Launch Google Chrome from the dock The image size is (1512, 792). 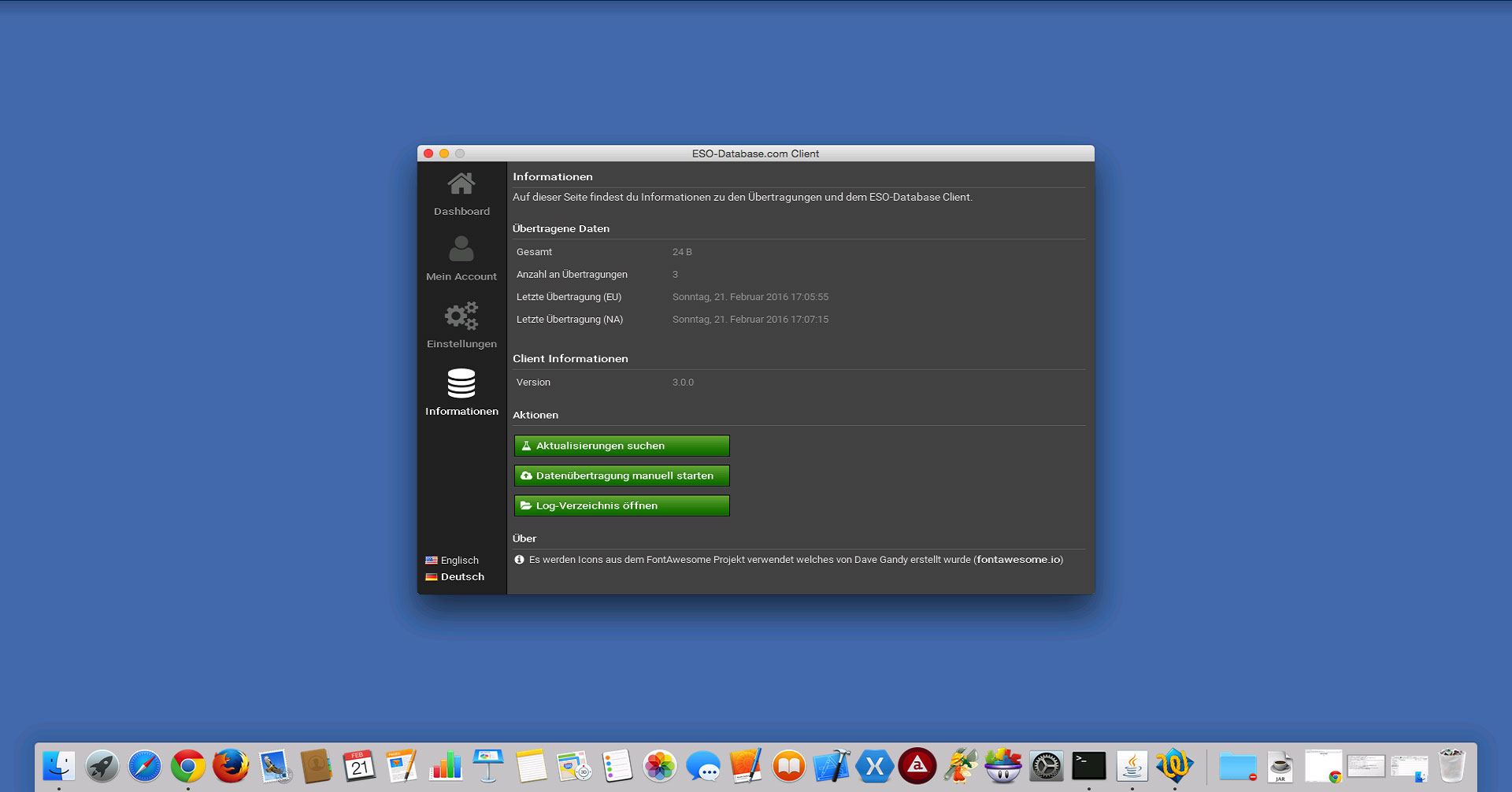[x=188, y=766]
